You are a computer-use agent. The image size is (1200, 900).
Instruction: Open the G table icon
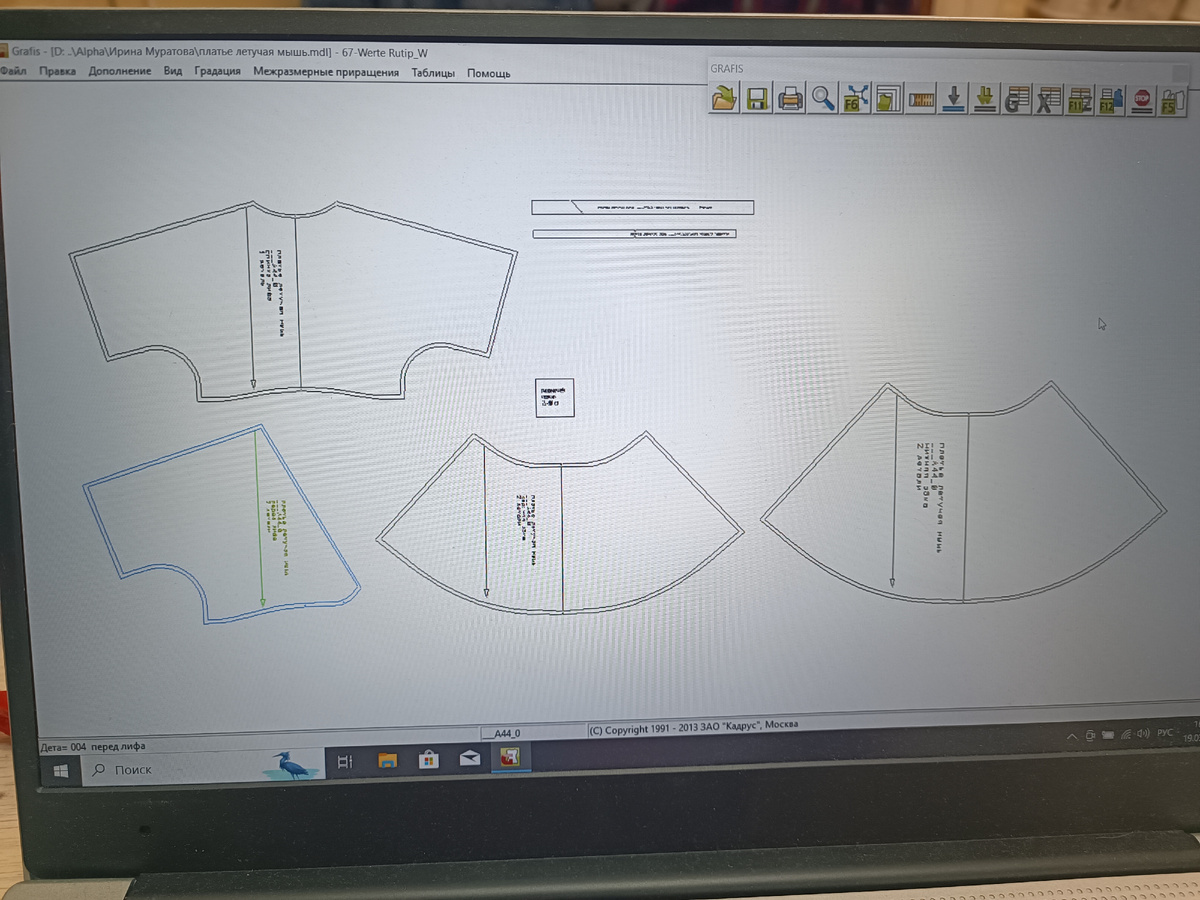pyautogui.click(x=1017, y=100)
